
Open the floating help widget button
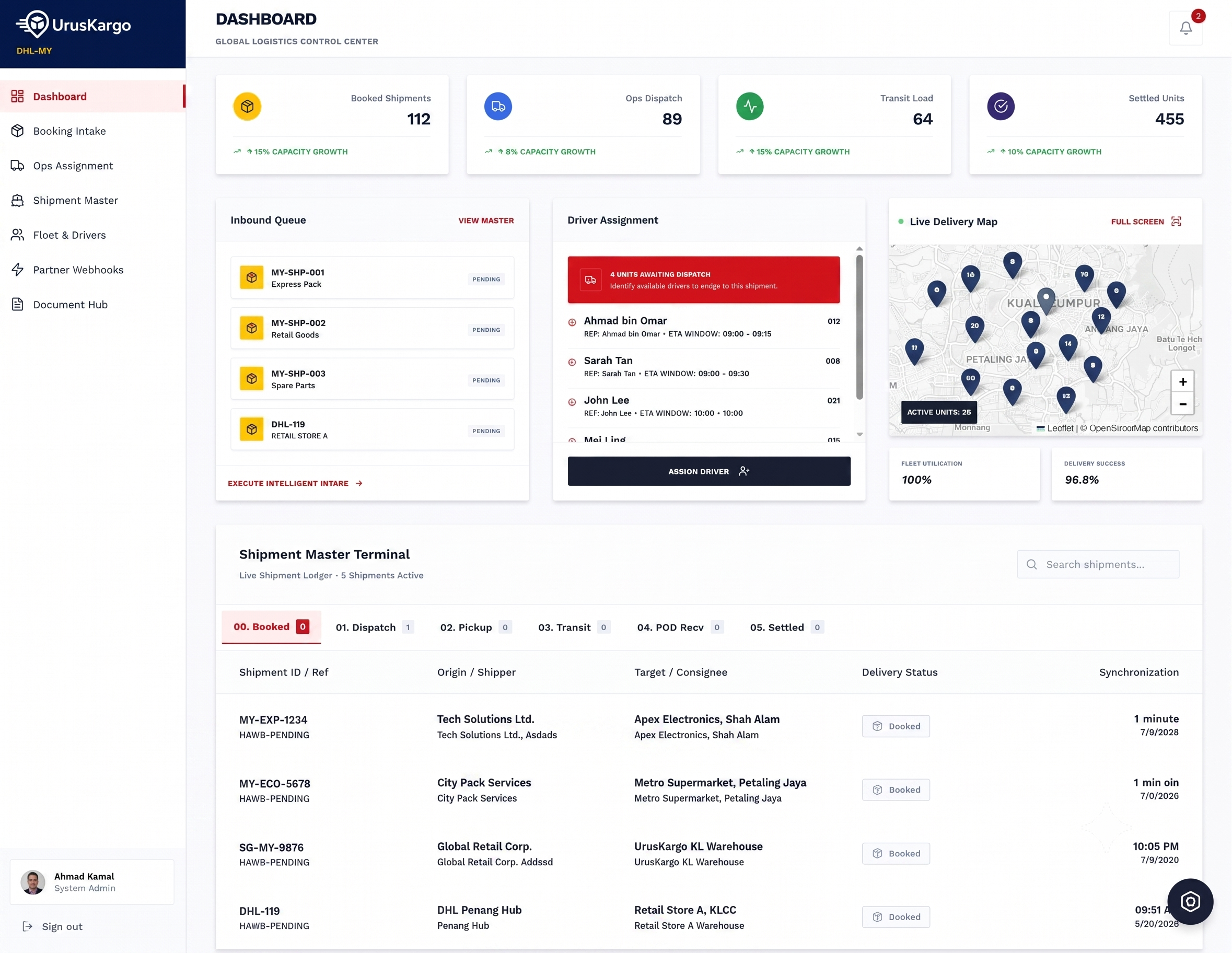coord(1190,902)
